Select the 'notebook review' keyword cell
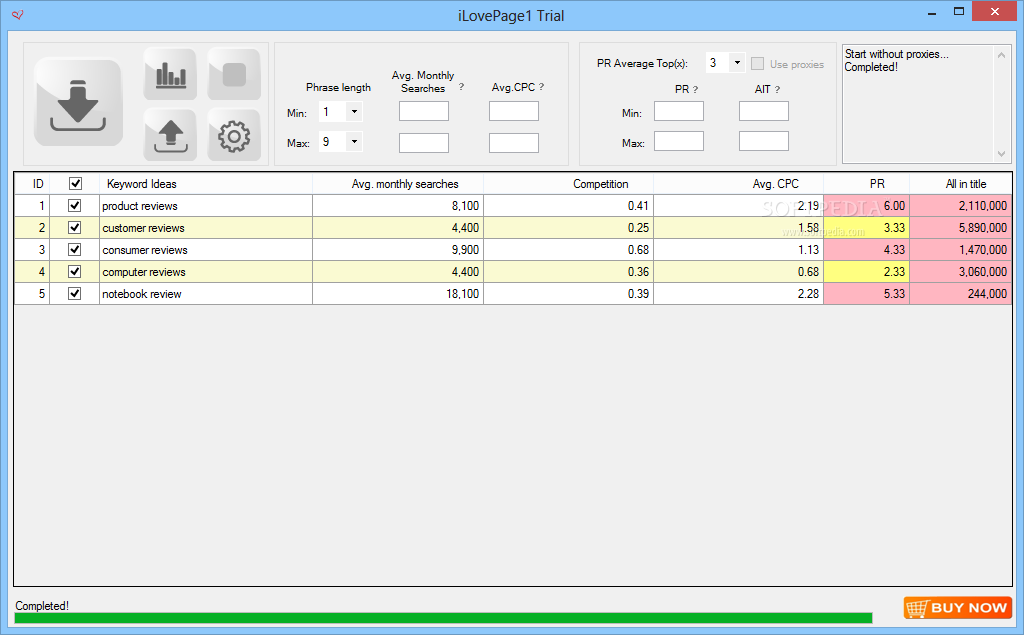The image size is (1024, 635). pyautogui.click(x=206, y=293)
